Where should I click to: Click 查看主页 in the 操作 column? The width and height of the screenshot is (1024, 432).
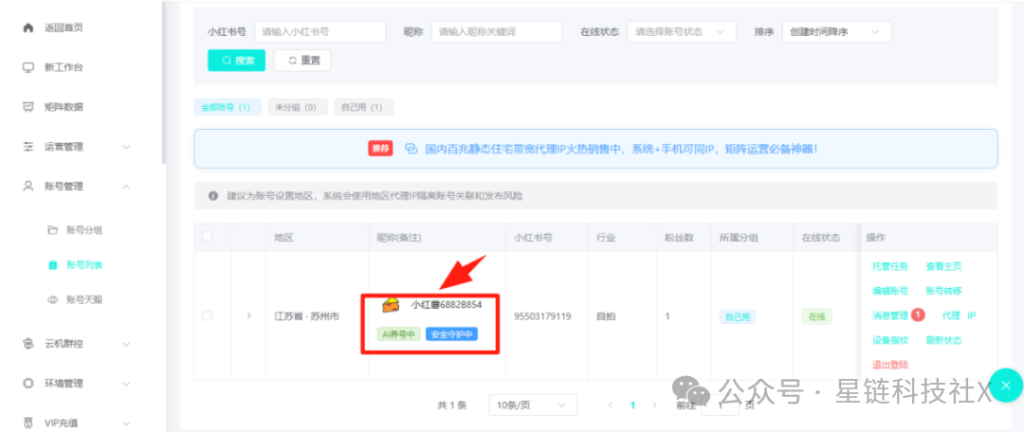[x=944, y=266]
